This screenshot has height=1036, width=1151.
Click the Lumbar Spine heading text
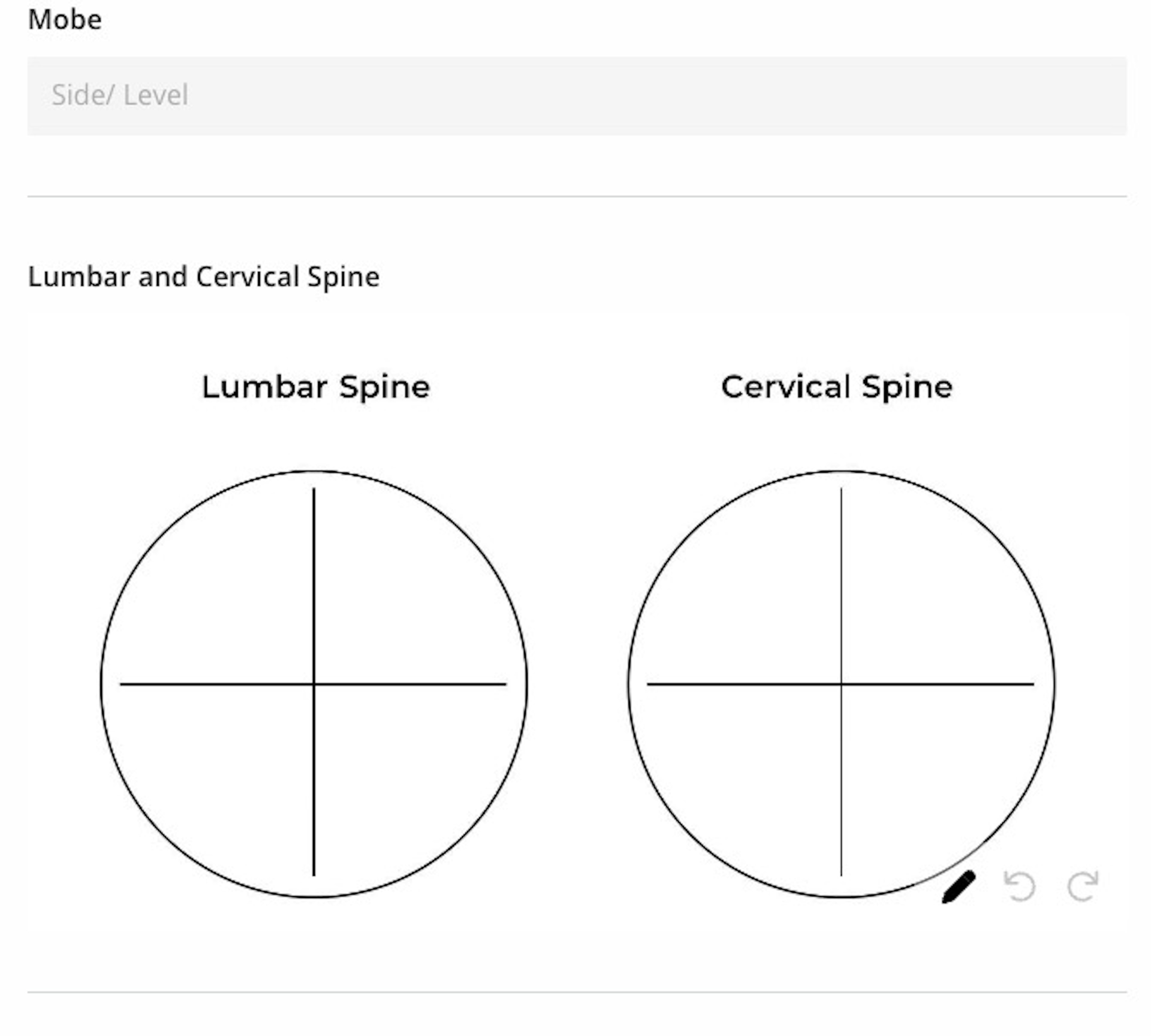tap(316, 388)
